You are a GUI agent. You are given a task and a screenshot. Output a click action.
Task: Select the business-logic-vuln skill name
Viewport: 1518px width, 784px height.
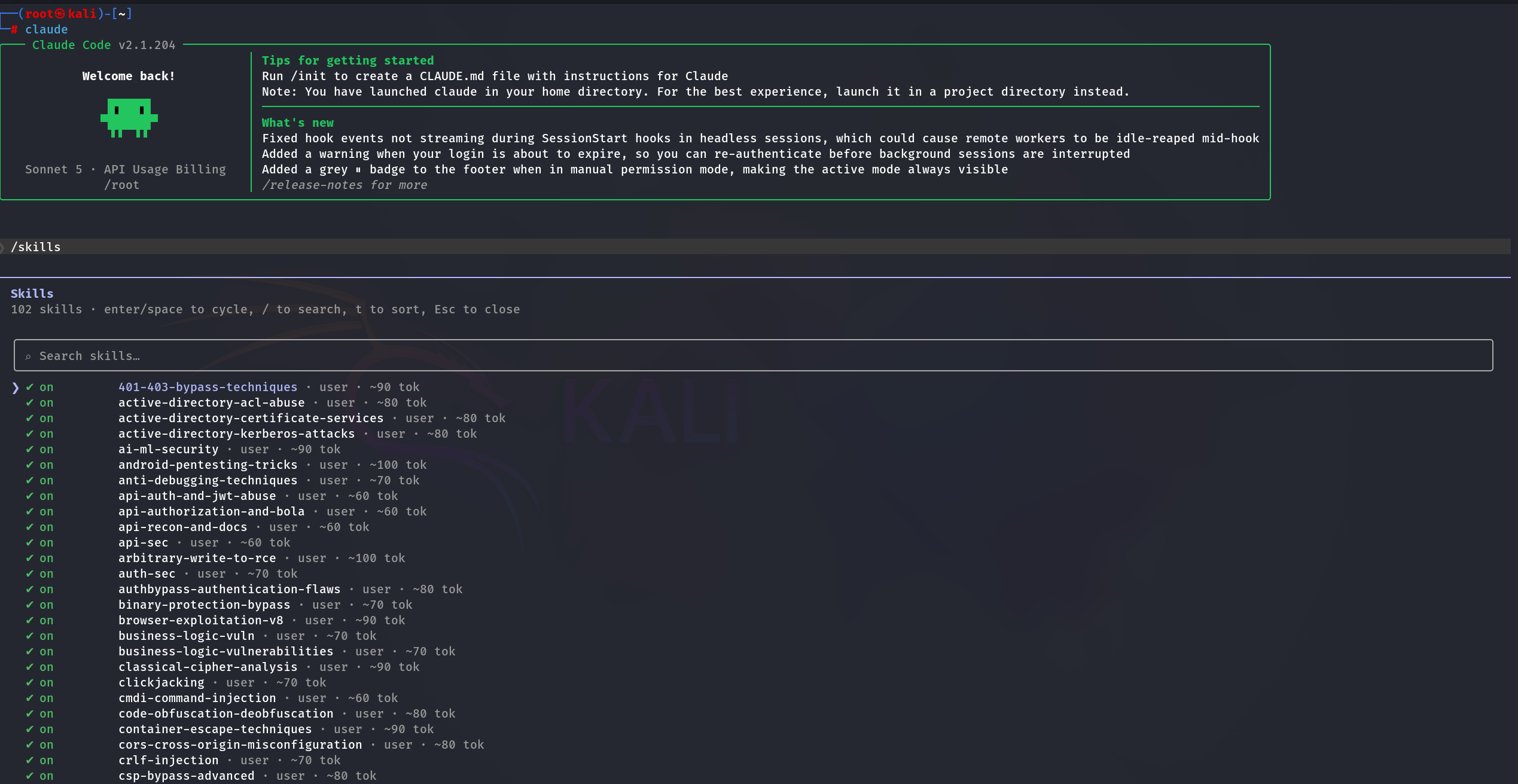[186, 636]
